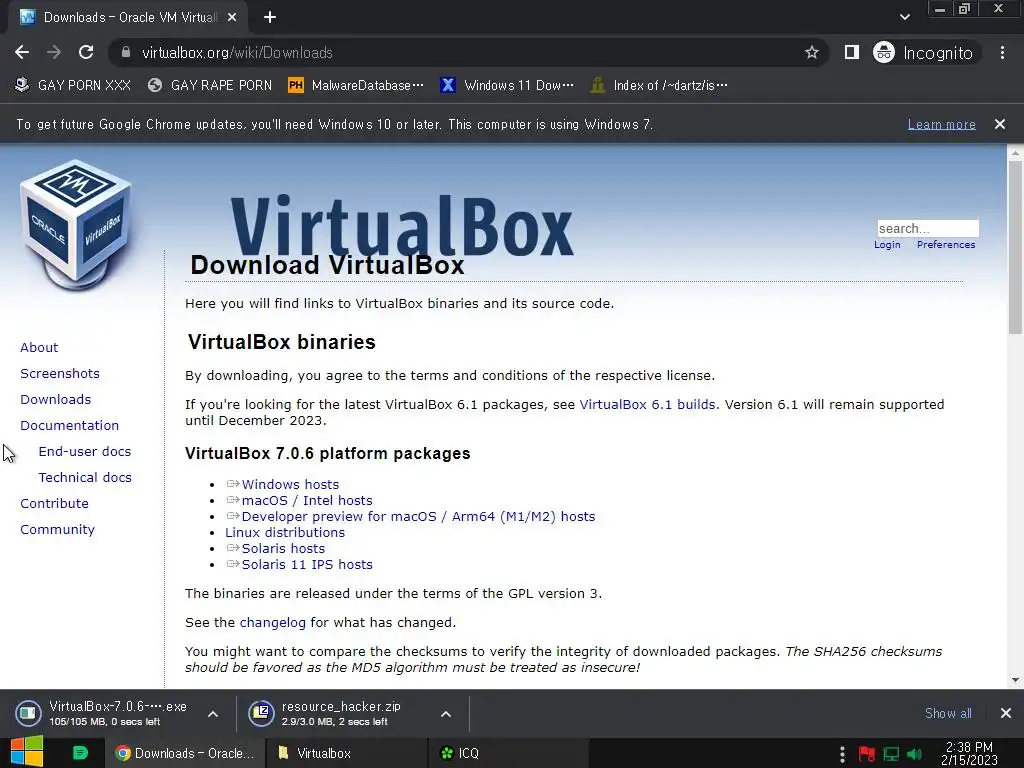Switch to the ICQ taskbar window

tap(509, 753)
